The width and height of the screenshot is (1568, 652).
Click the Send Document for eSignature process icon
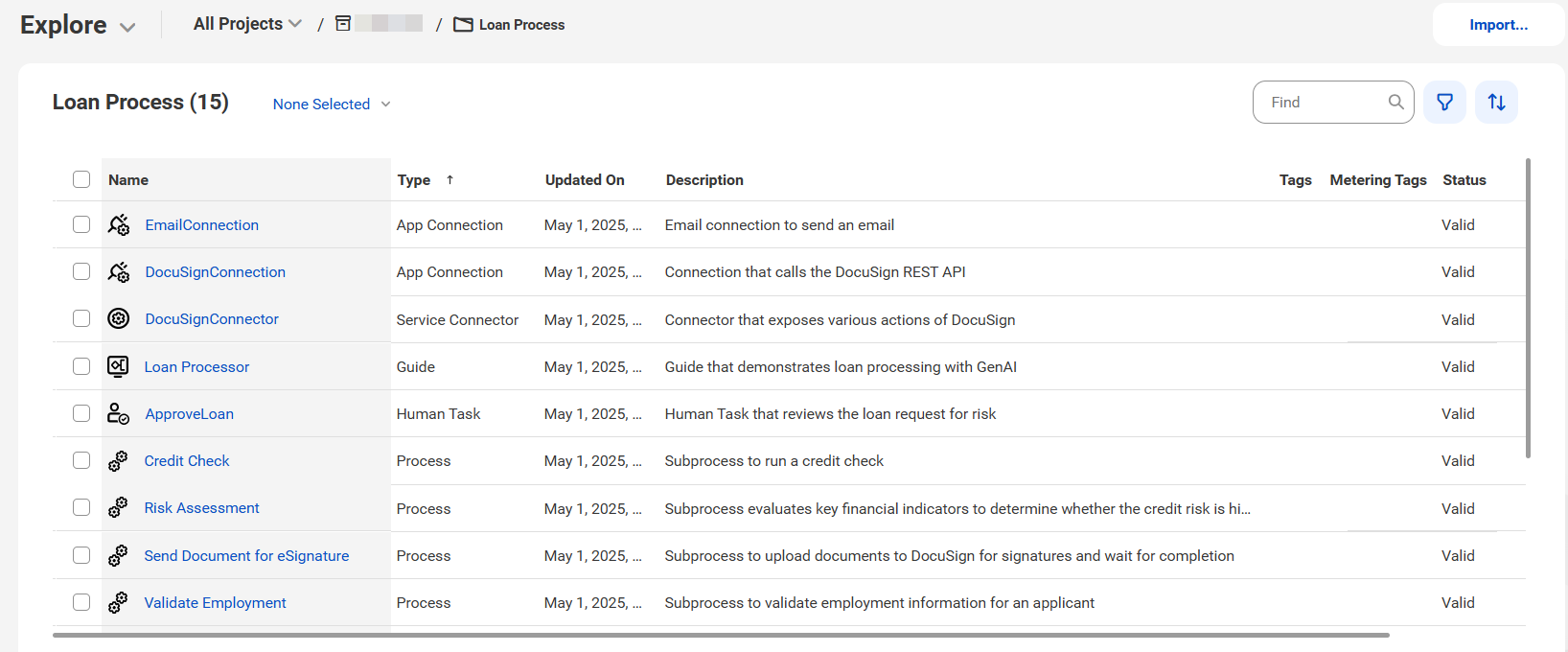pyautogui.click(x=118, y=555)
